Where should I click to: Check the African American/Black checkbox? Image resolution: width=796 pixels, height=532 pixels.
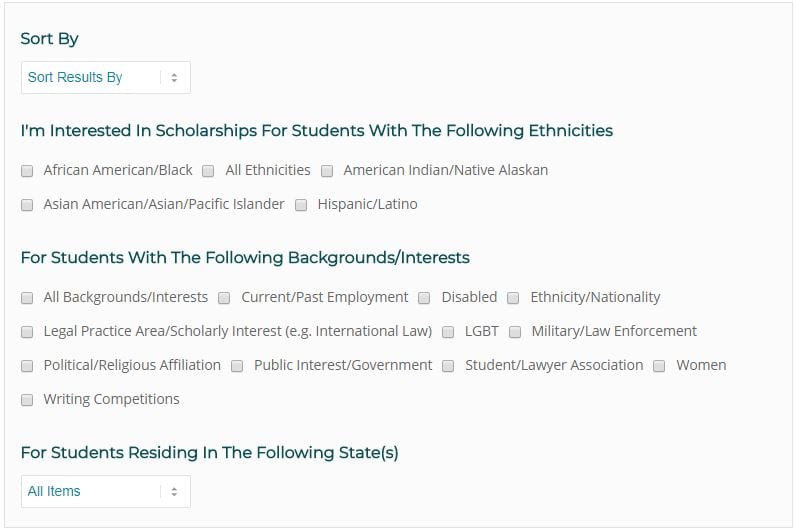coord(27,171)
